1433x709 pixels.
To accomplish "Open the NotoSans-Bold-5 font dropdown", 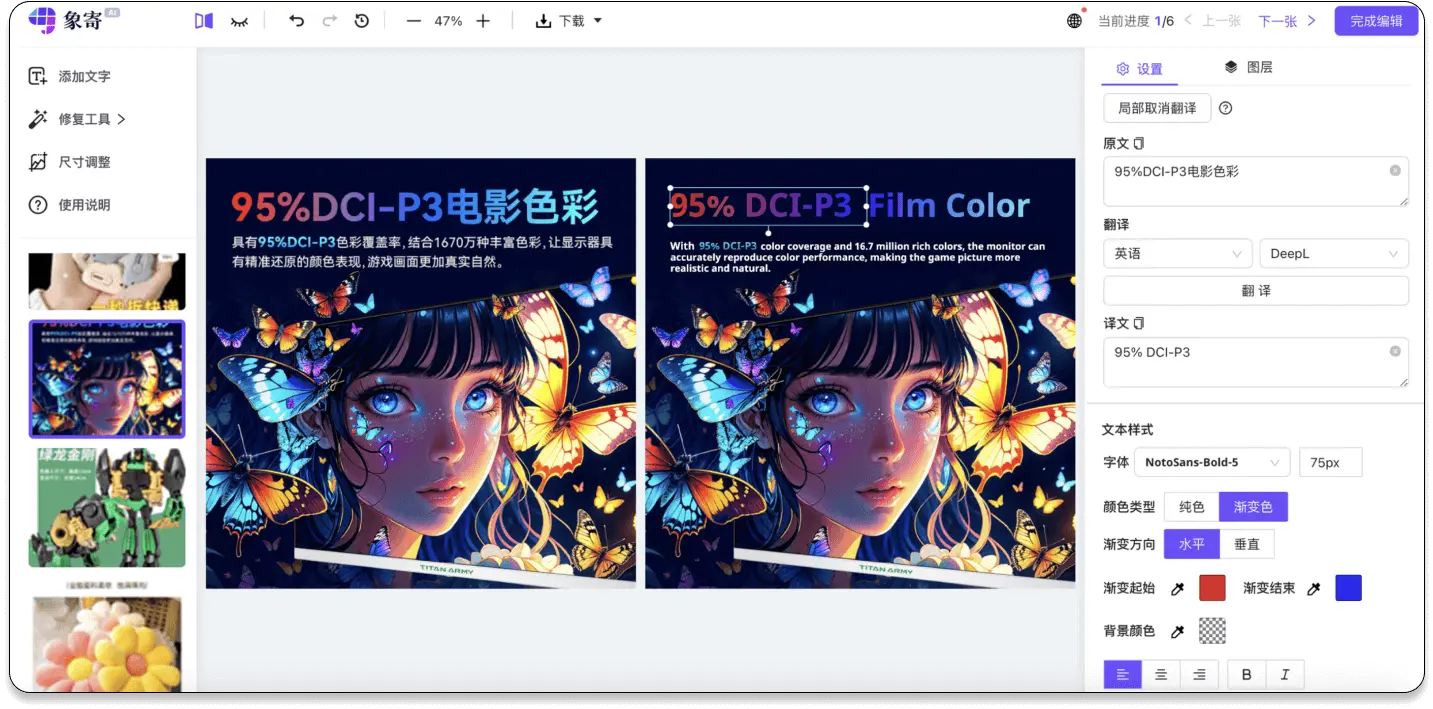I will pyautogui.click(x=1212, y=462).
